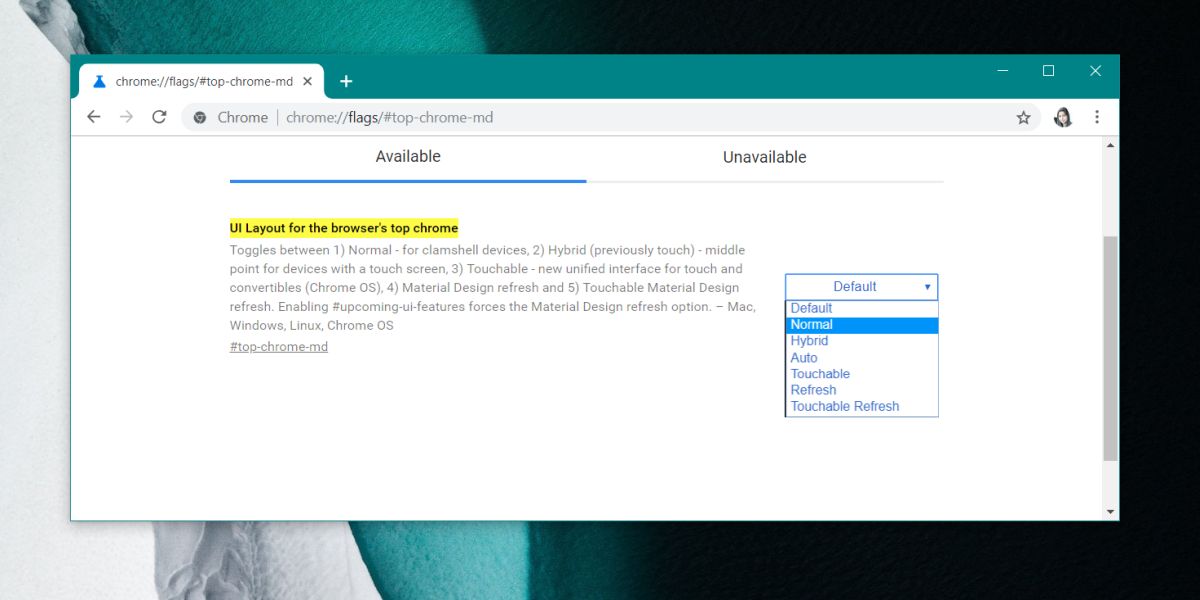Select the Touchable Refresh option
Image resolution: width=1200 pixels, height=600 pixels.
pyautogui.click(x=862, y=406)
